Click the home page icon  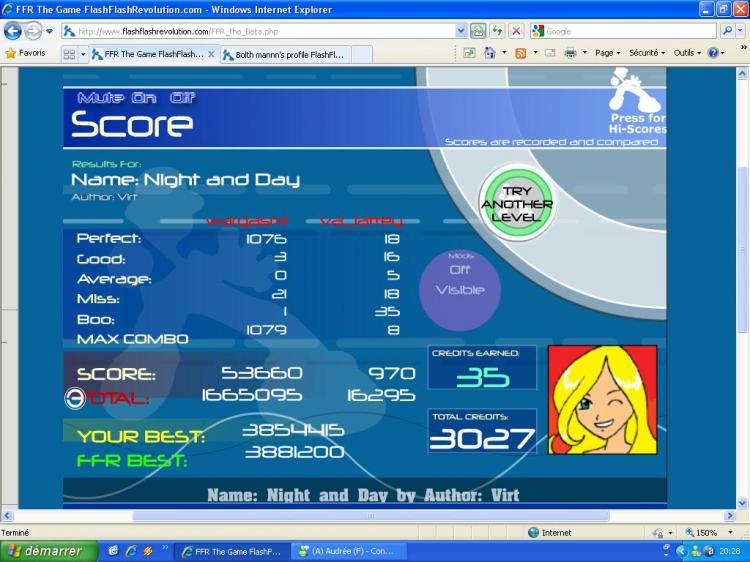point(491,53)
